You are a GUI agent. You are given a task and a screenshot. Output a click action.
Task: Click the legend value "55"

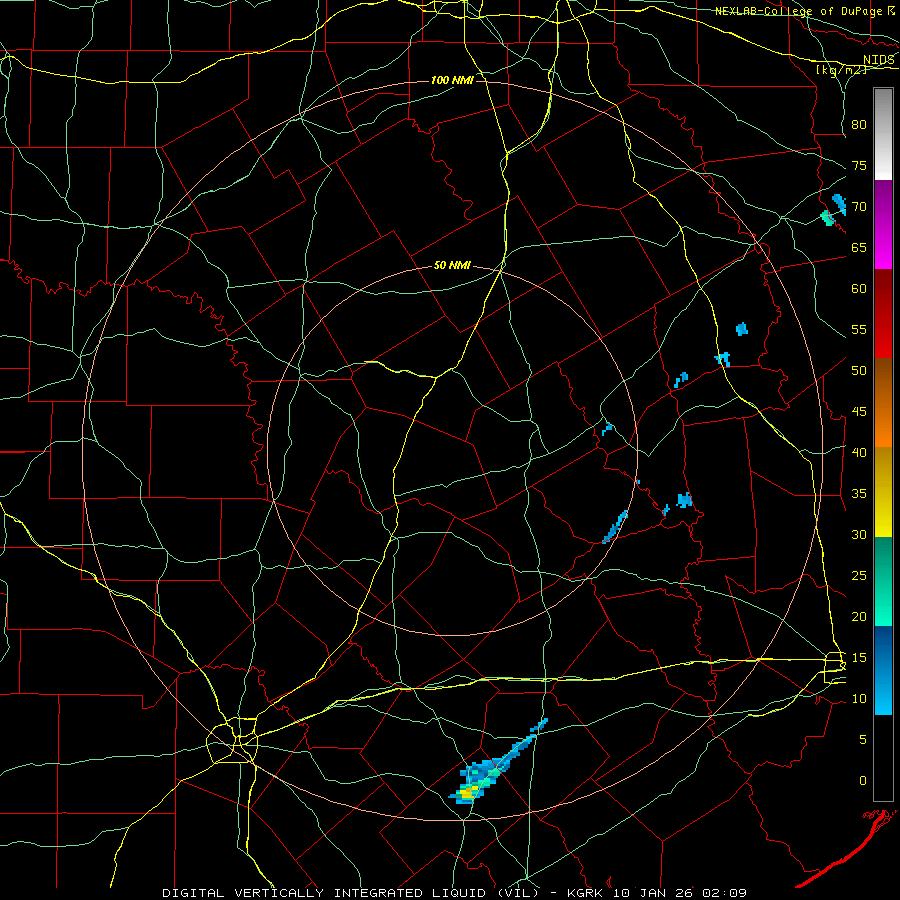[859, 329]
